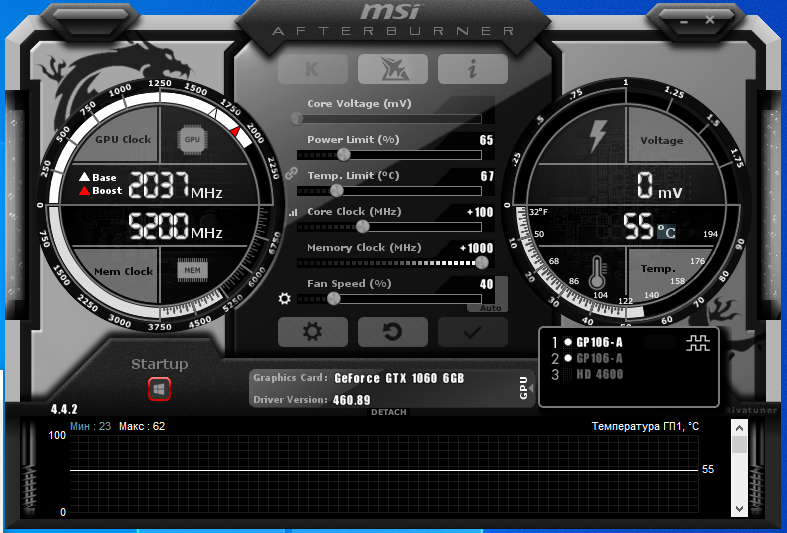Click the Power Limit value 65
Screen dimensions: 787x533
tap(486, 140)
